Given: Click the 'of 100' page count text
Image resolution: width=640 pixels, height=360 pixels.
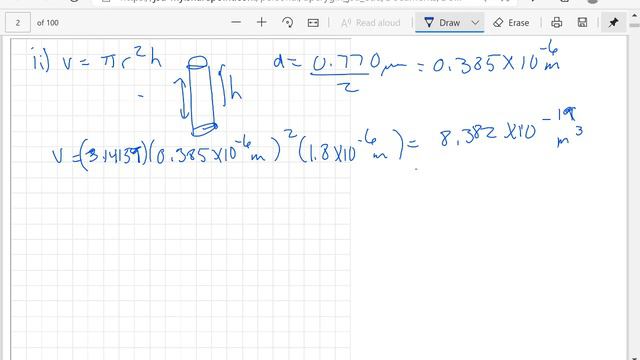Looking at the screenshot, I should (48, 23).
